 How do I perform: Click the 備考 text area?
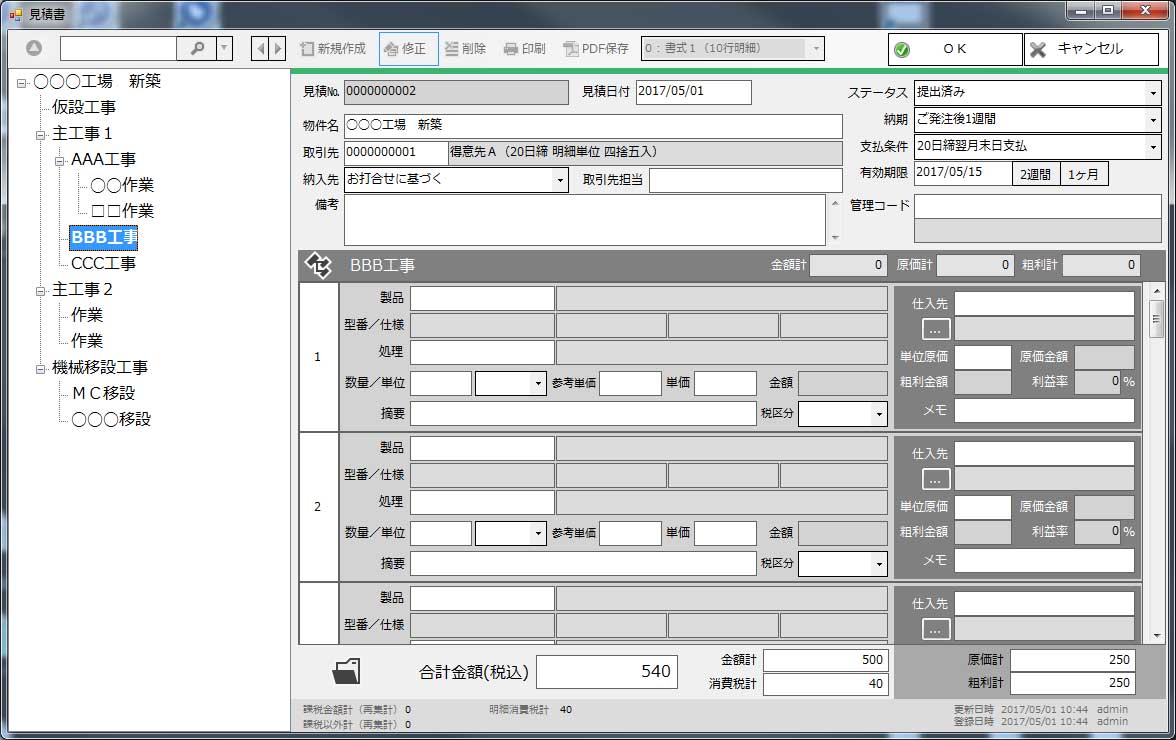point(585,220)
